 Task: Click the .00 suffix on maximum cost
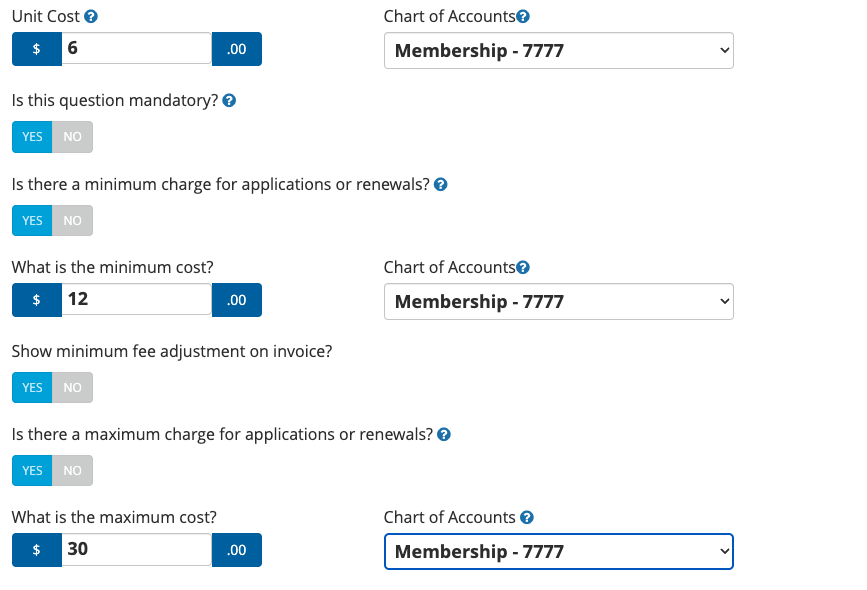click(237, 550)
